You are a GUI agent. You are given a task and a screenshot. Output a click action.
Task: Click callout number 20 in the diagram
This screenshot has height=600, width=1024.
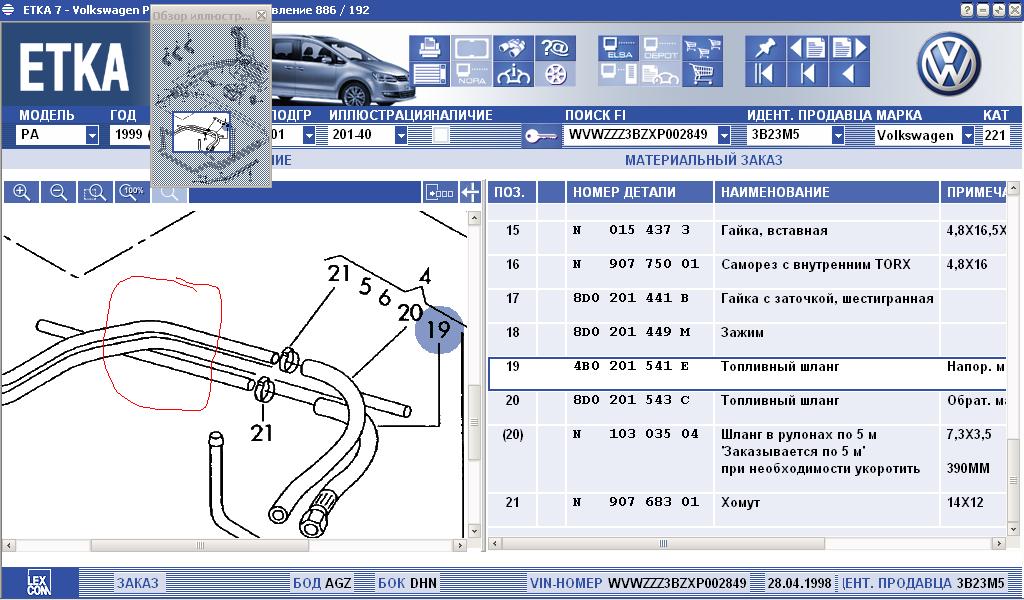pyautogui.click(x=410, y=313)
